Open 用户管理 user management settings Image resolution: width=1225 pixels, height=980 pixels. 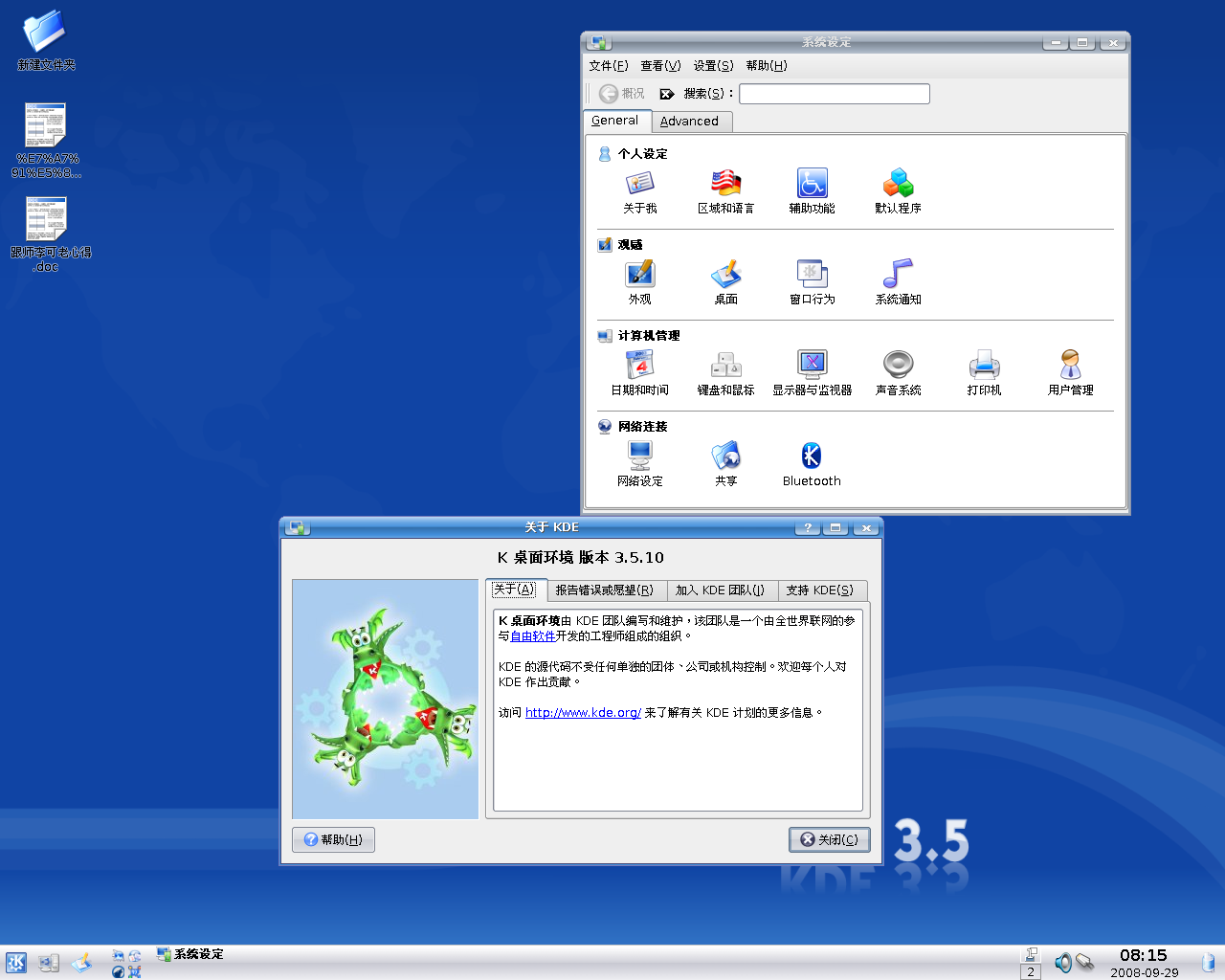(1070, 373)
